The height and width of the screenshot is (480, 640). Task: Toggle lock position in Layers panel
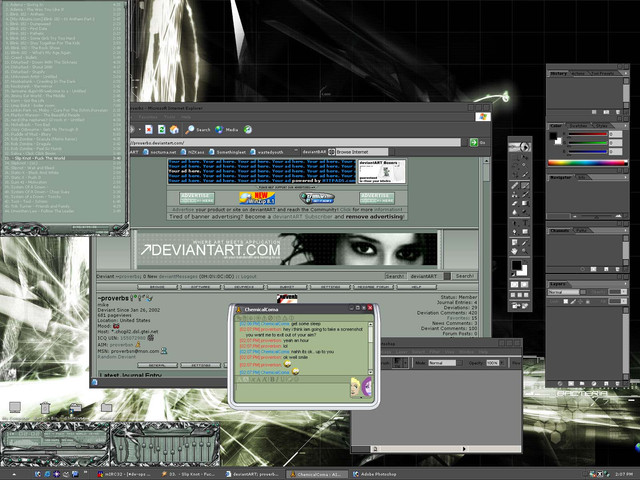(580, 301)
